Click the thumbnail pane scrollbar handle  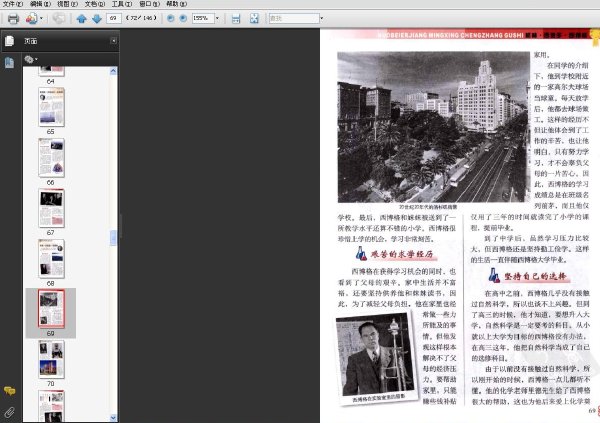113,238
